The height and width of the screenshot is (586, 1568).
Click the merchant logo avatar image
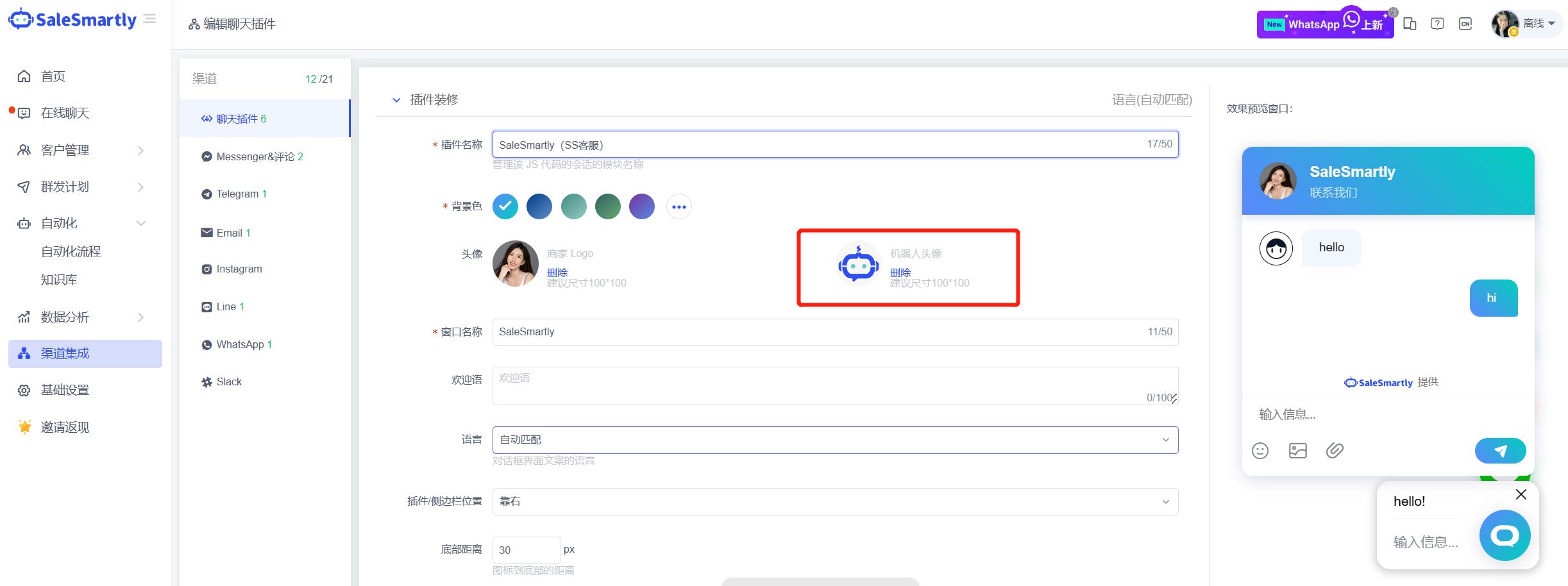[516, 264]
